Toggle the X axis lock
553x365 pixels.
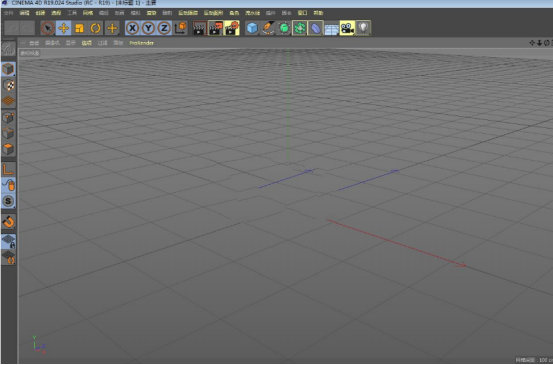132,28
